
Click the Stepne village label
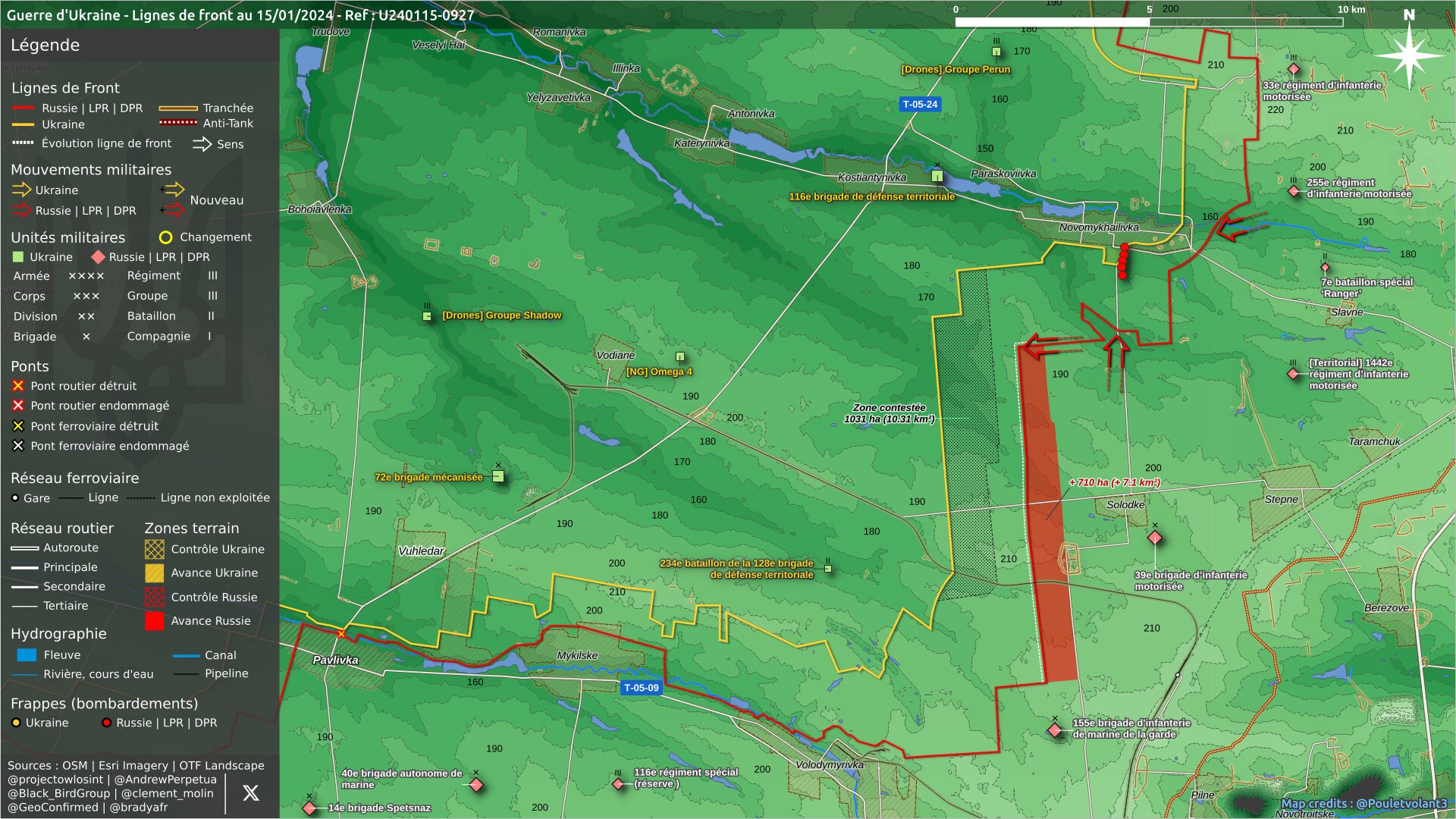click(1281, 499)
